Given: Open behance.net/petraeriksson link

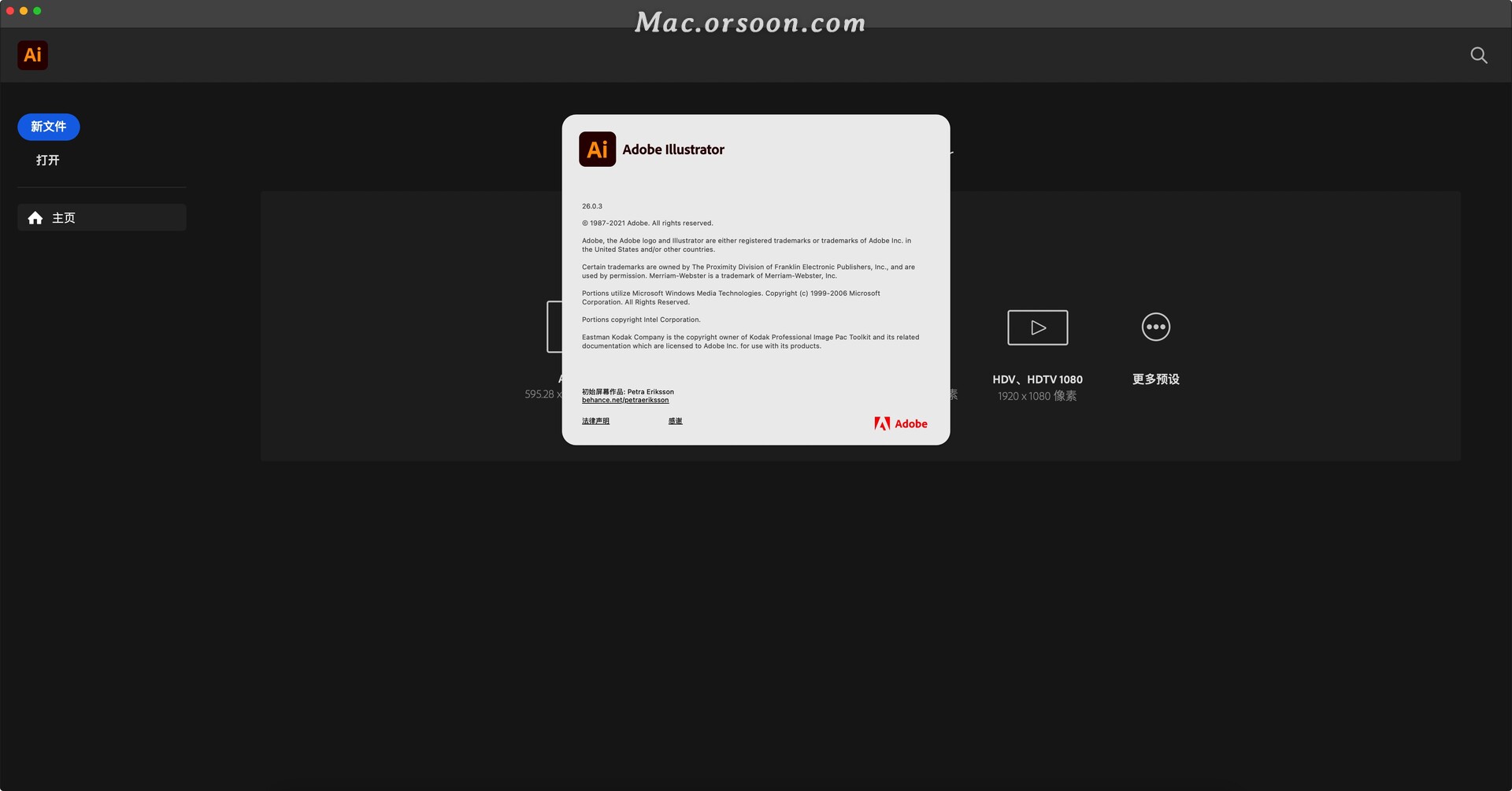Looking at the screenshot, I should (625, 400).
